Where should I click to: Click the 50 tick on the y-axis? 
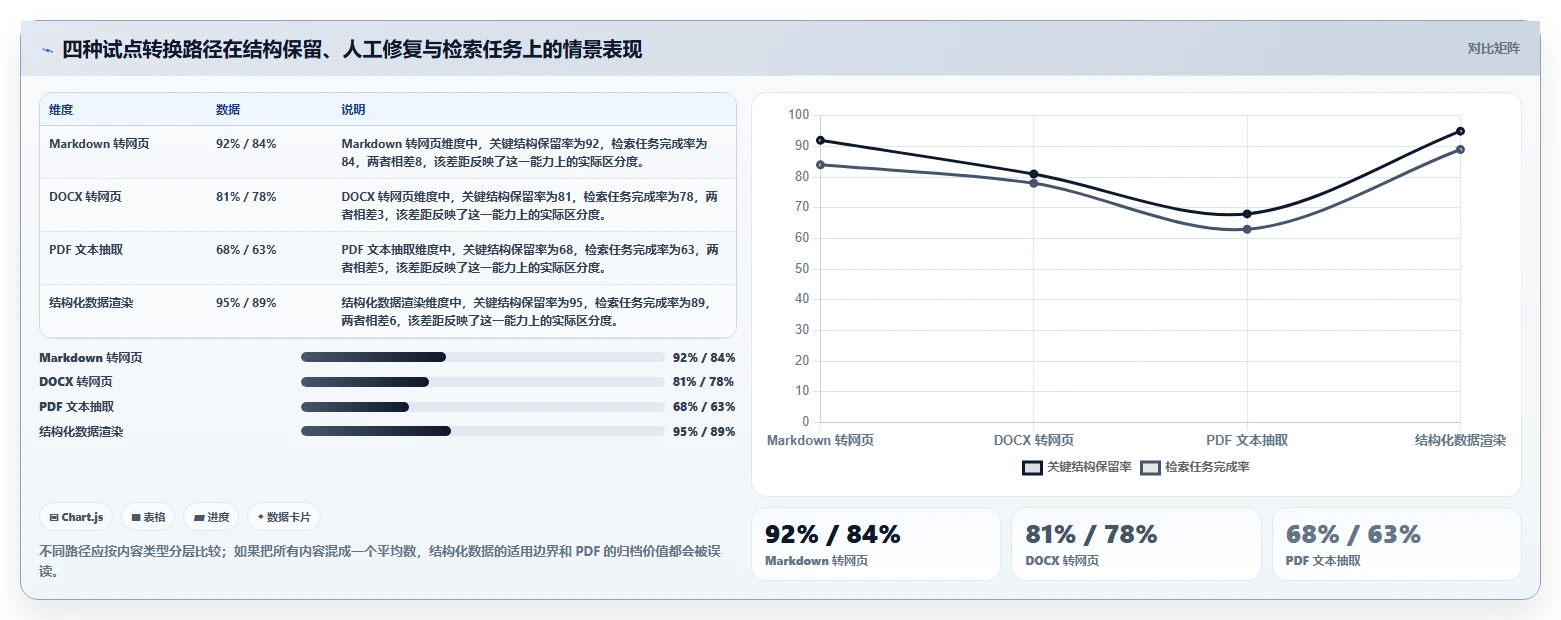point(801,268)
